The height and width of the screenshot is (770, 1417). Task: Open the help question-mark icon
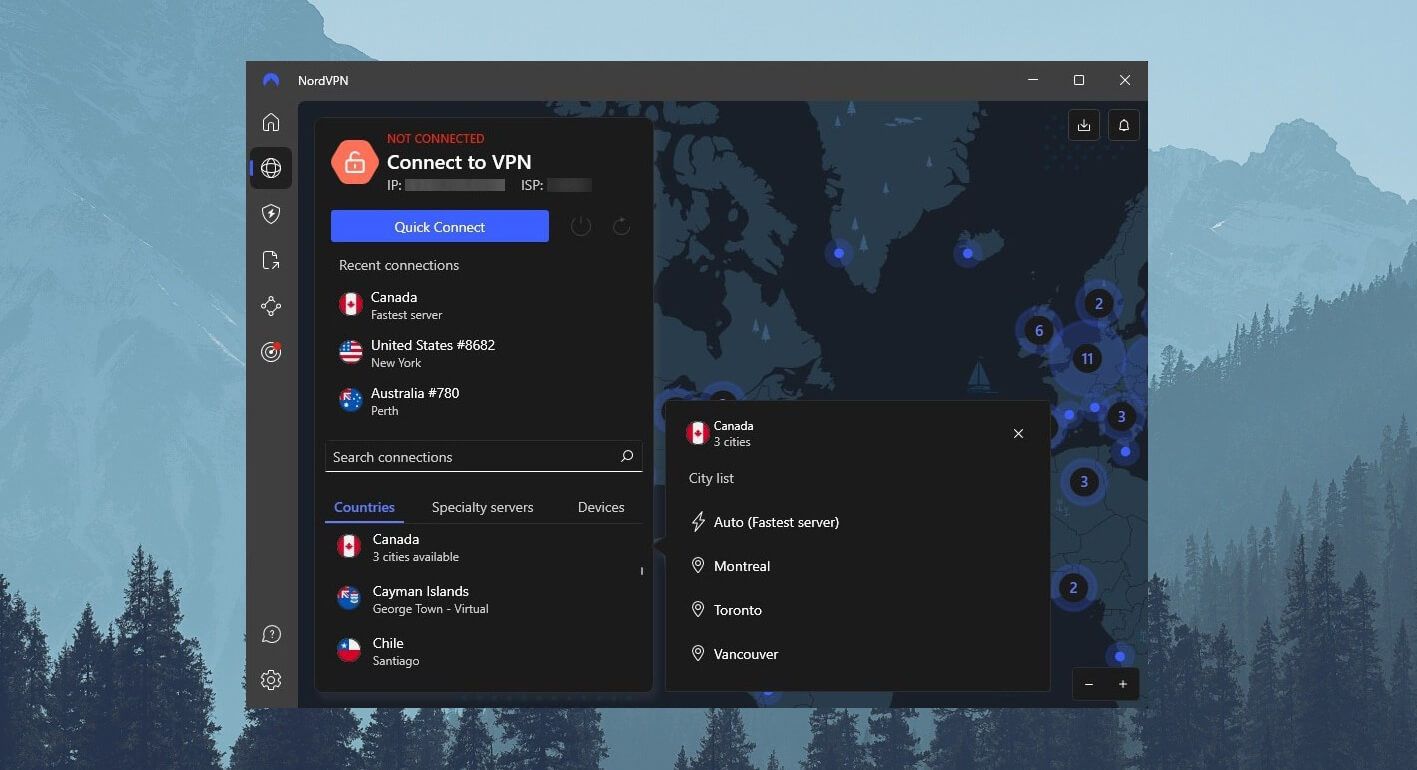[271, 634]
